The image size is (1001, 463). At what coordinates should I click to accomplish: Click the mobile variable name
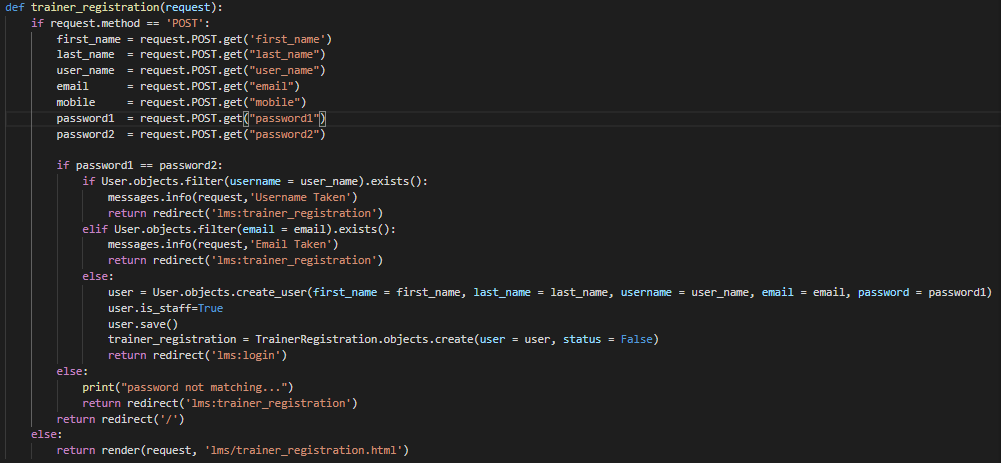(76, 102)
